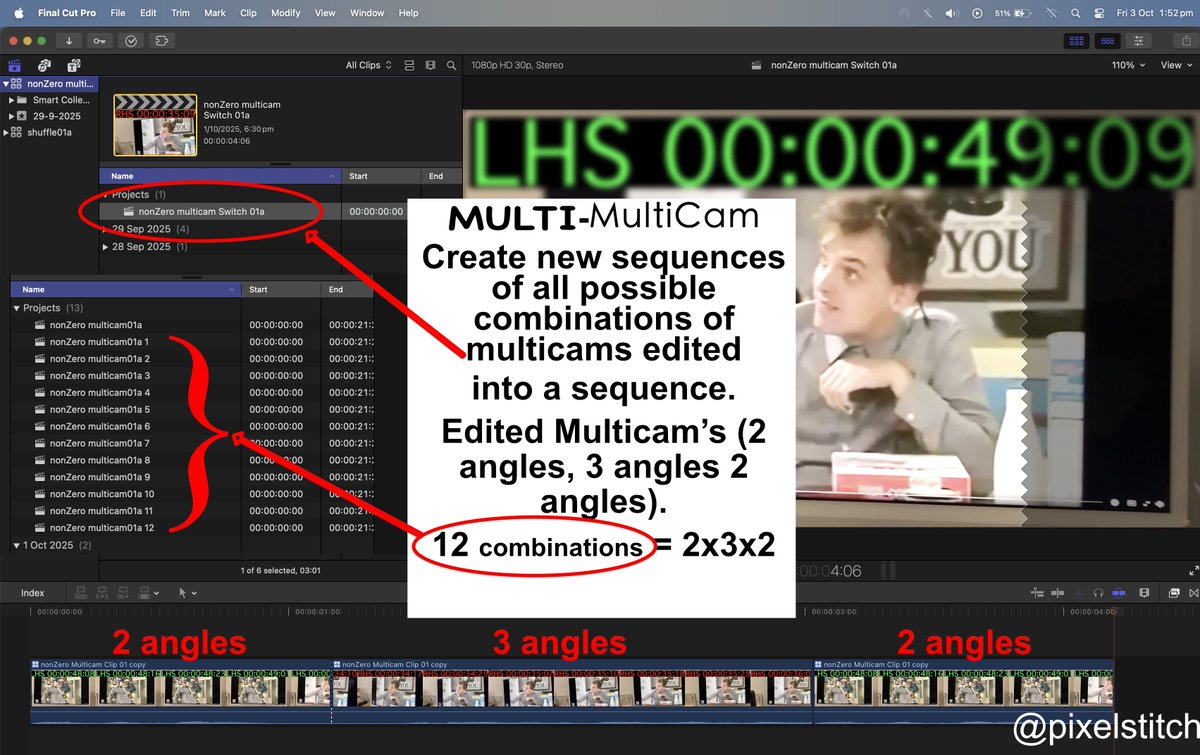
Task: Click the Insert clip edit icon
Action: (x=104, y=593)
